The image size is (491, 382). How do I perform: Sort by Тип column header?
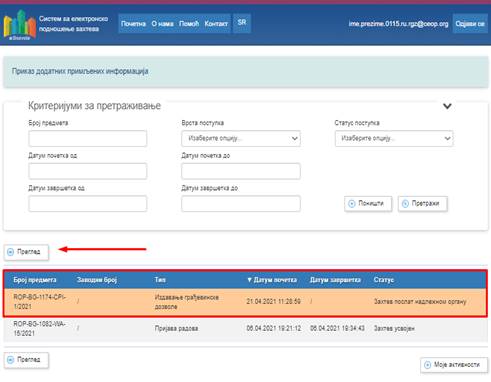tap(160, 280)
